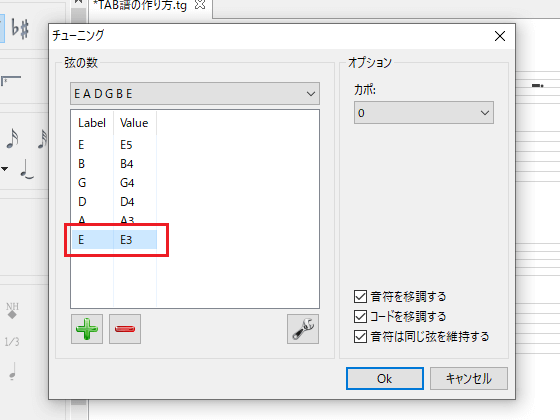Viewport: 560px width, 420px height.
Task: Open tuning settings with the wrench icon
Action: coord(303,329)
